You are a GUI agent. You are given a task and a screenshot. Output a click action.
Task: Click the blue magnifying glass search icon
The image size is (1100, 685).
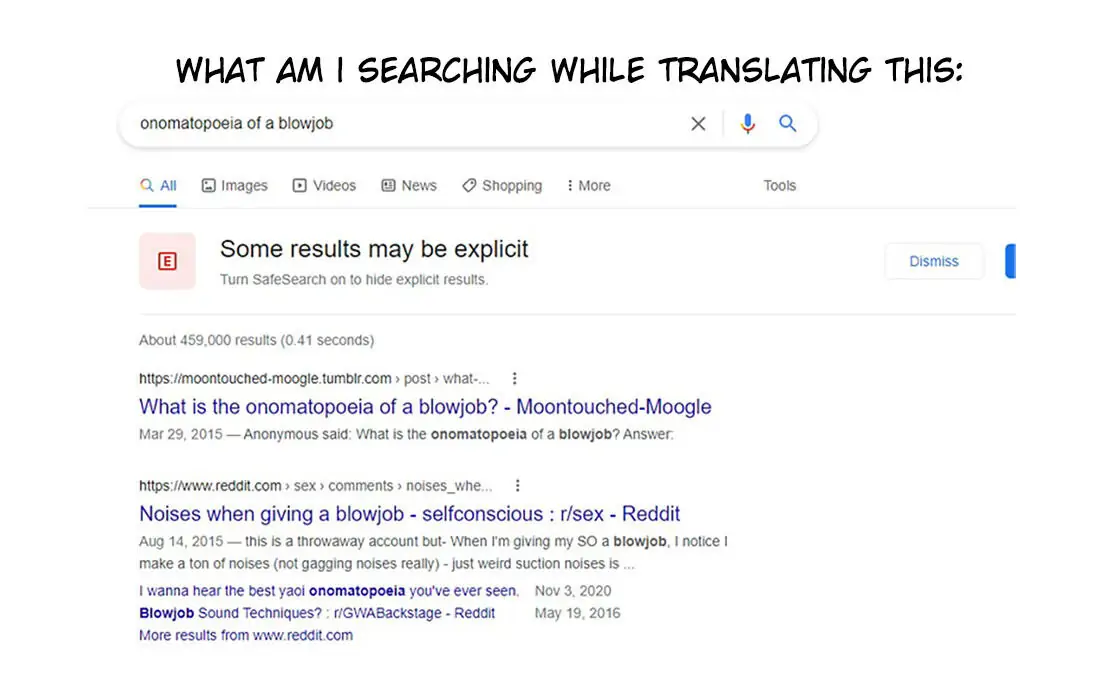[x=788, y=124]
